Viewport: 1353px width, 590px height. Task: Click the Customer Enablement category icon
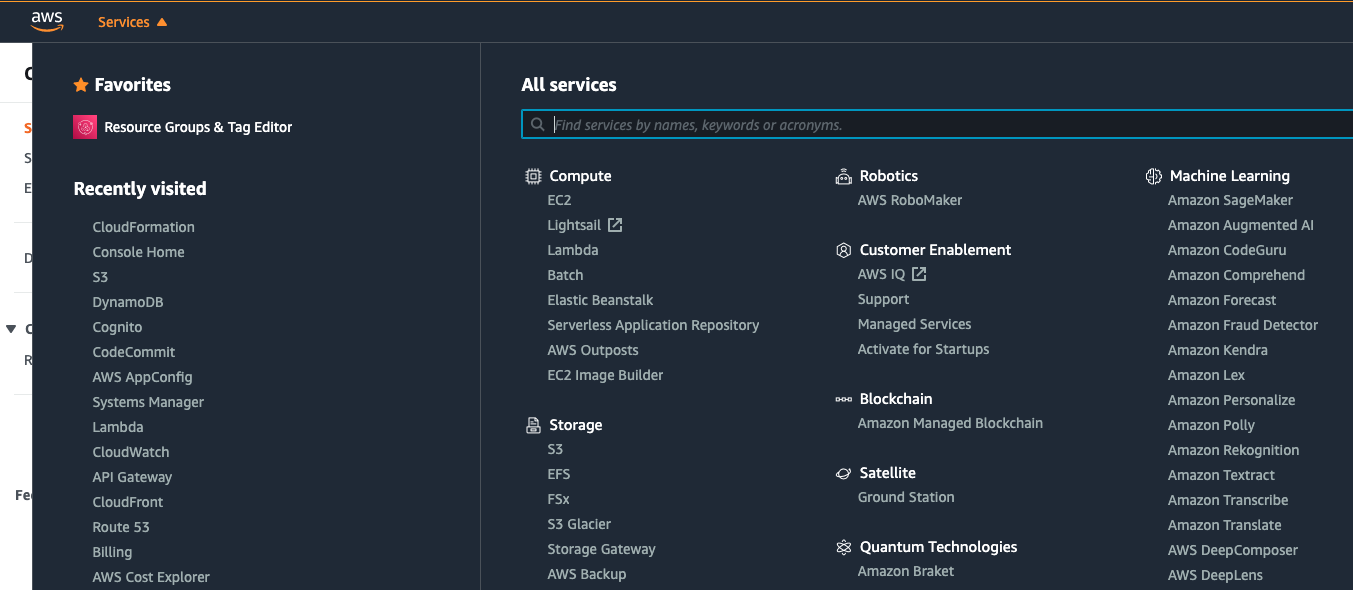(843, 250)
